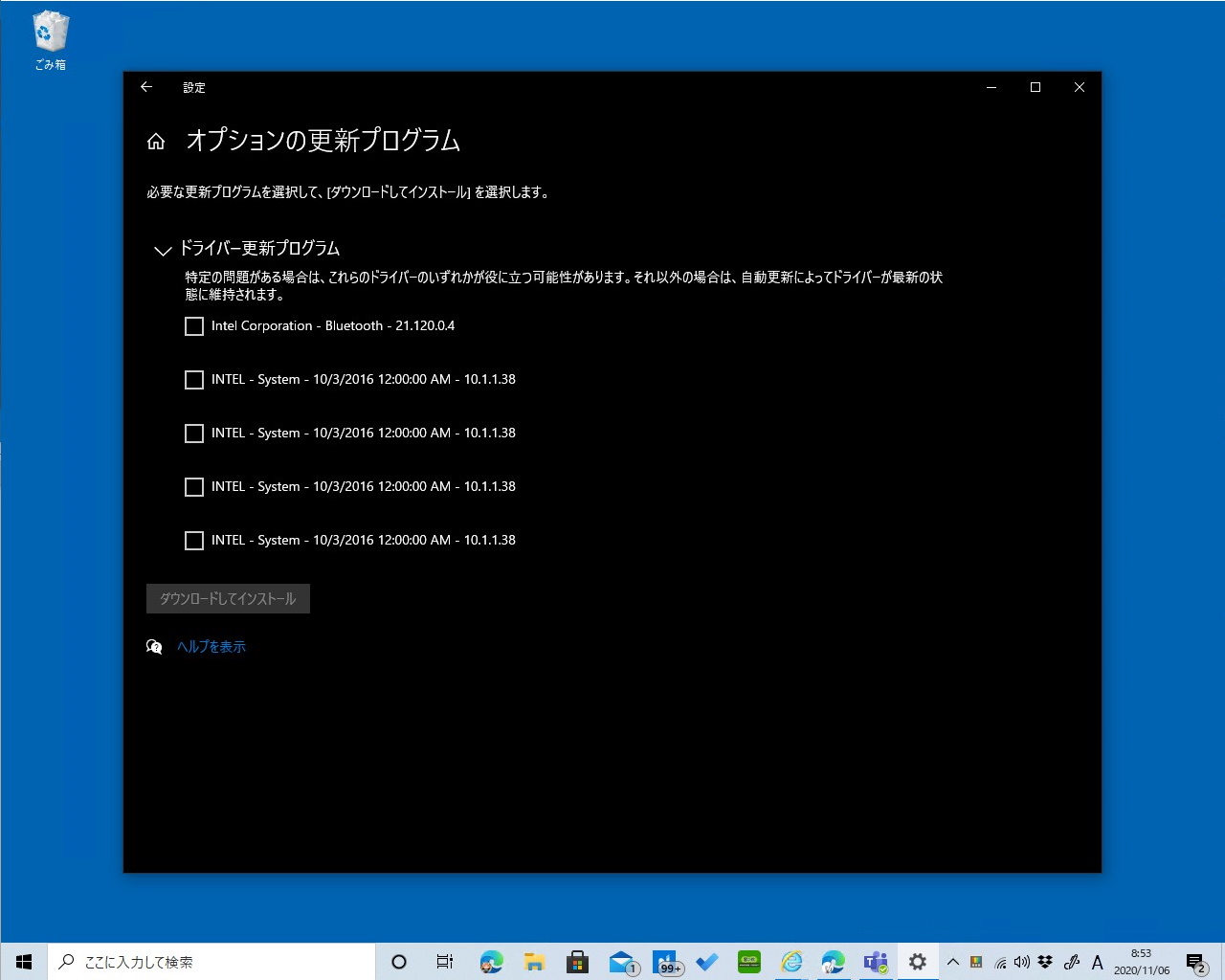
Task: Select the first INTEL System 10.1.1.38 driver
Action: pyautogui.click(x=193, y=380)
